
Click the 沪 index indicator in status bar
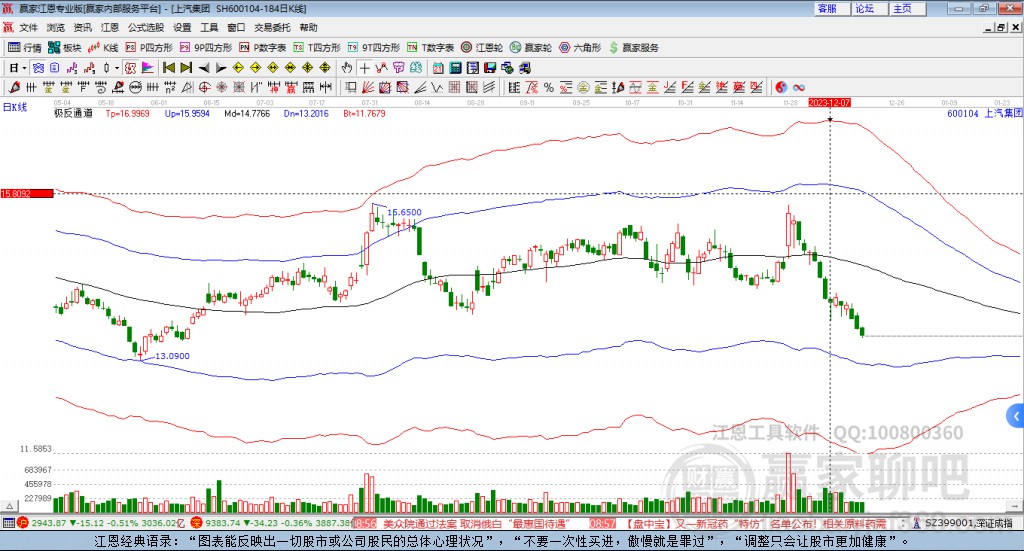[x=22, y=523]
